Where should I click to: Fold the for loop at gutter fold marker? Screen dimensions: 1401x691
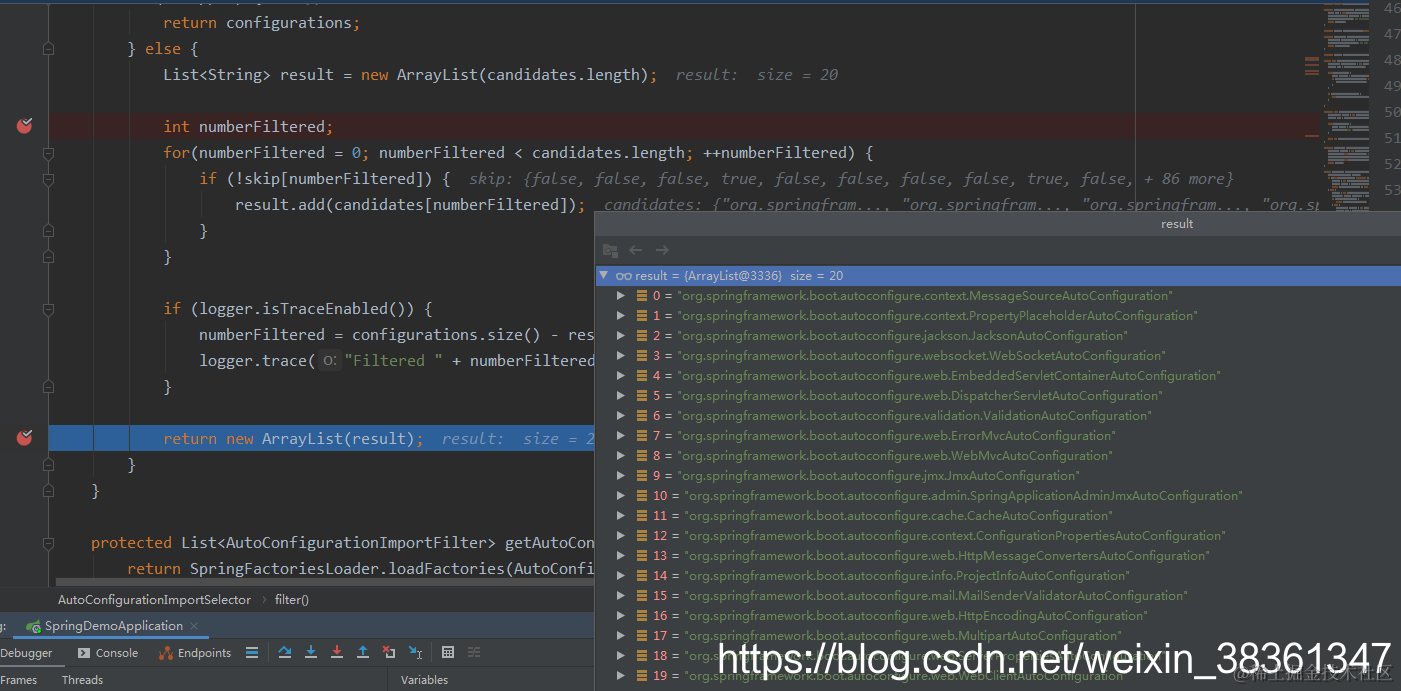[48, 153]
